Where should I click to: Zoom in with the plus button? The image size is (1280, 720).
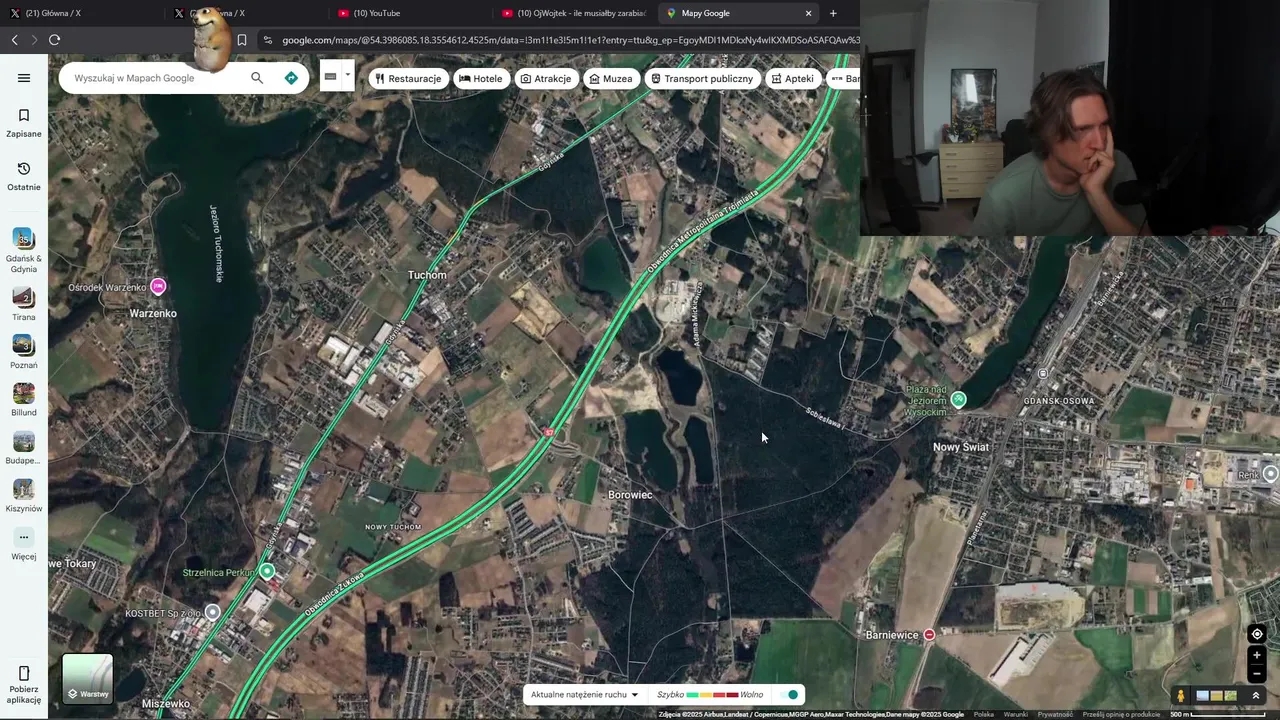pyautogui.click(x=1257, y=655)
